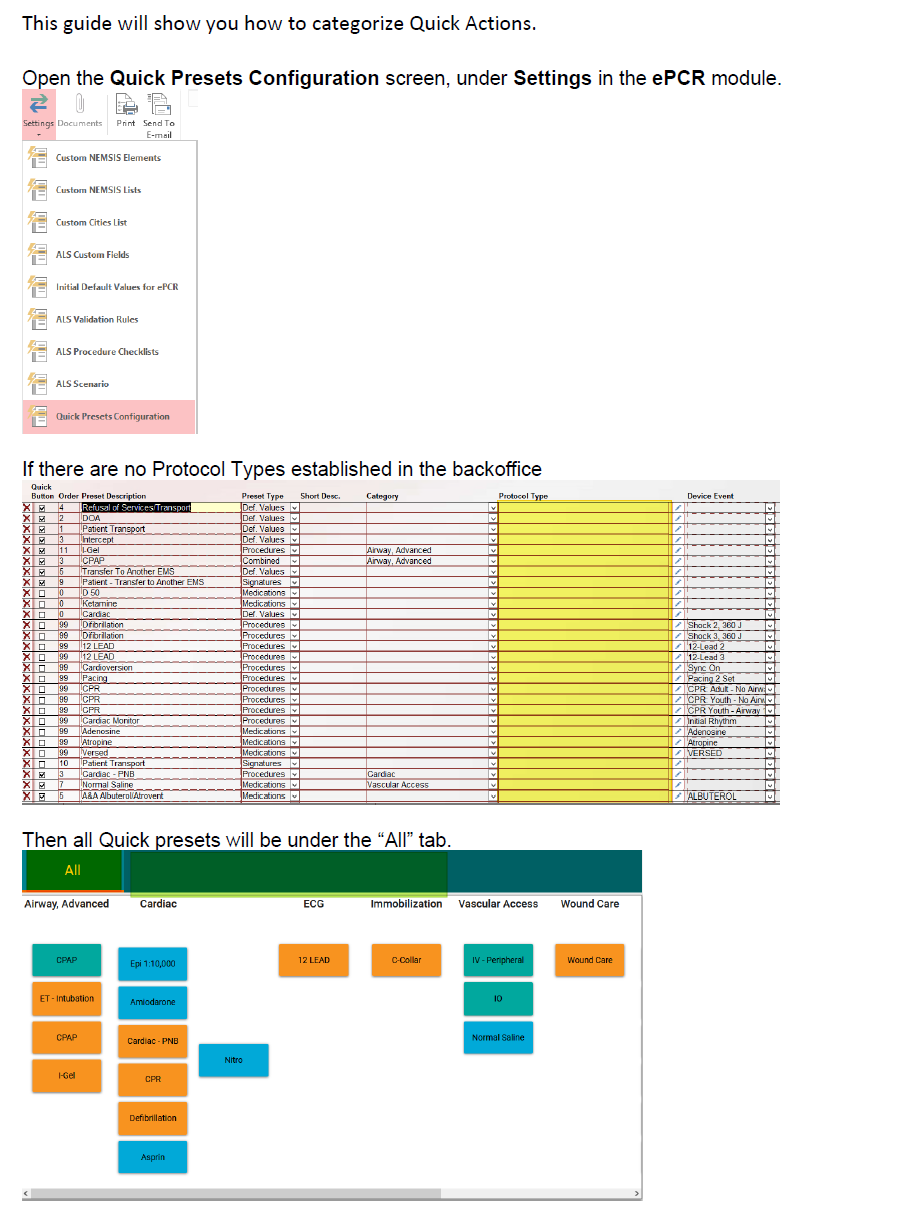Click the IV - Peripheral preset button
Image resolution: width=917 pixels, height=1225 pixels.
point(498,960)
